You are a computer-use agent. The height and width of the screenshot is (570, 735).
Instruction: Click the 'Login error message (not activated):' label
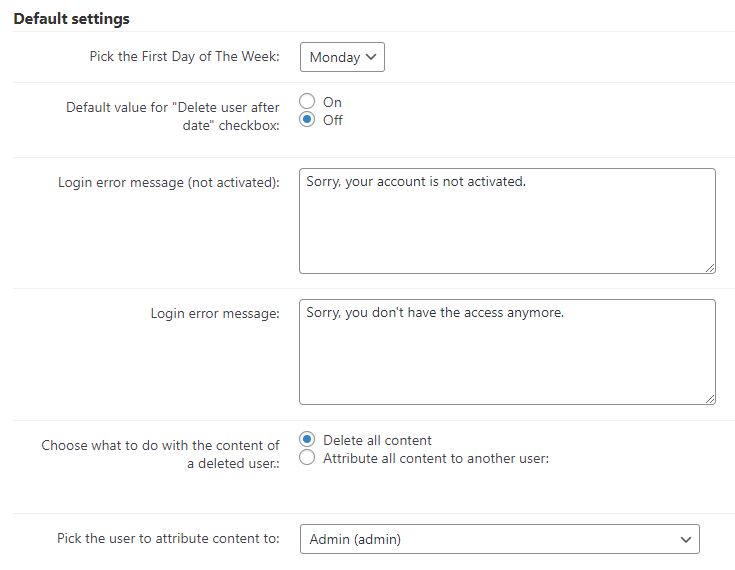point(169,182)
